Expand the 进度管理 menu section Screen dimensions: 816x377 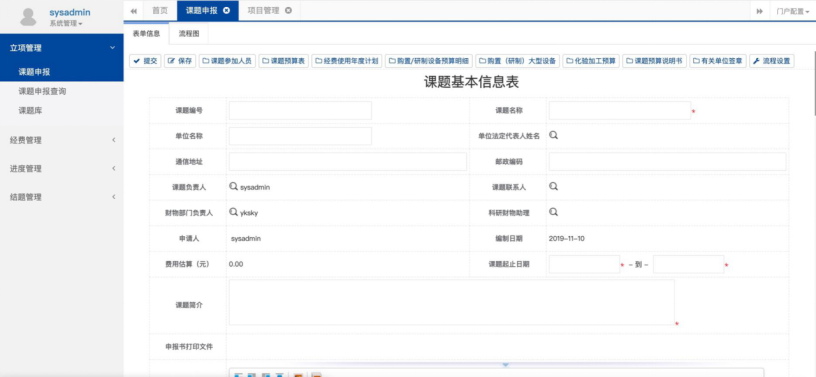[x=61, y=169]
